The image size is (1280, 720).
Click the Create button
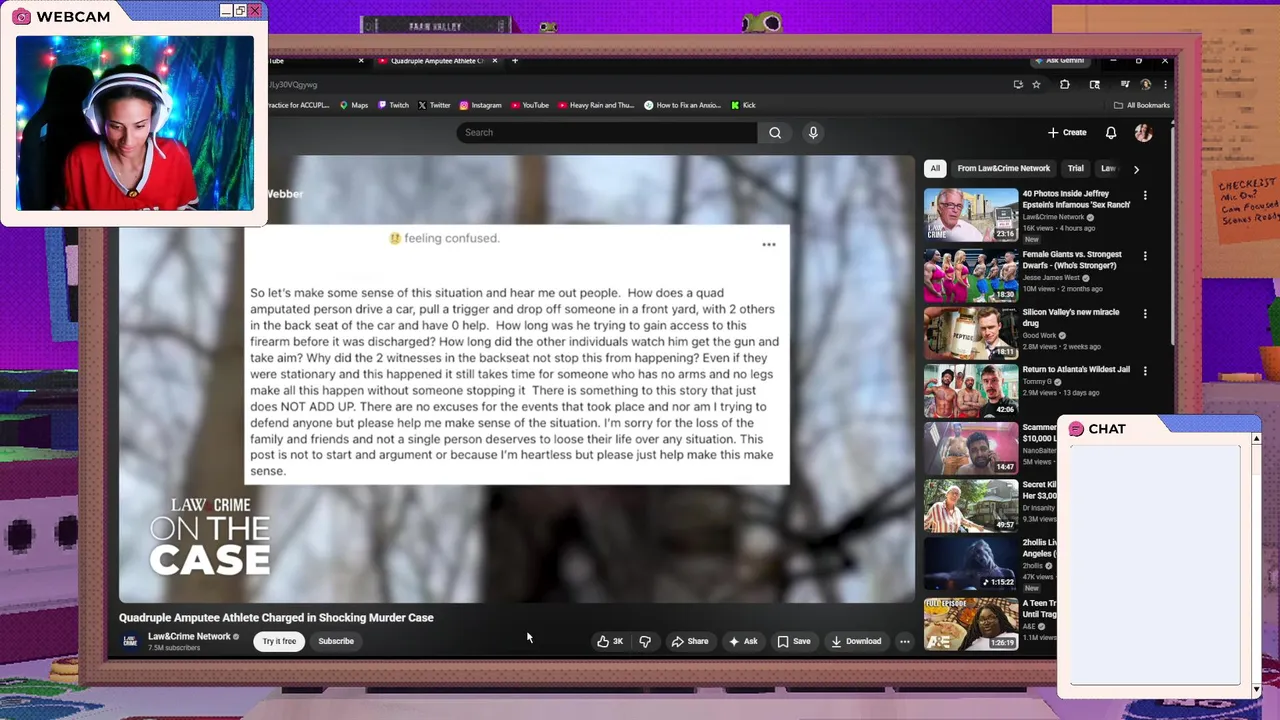[1067, 132]
